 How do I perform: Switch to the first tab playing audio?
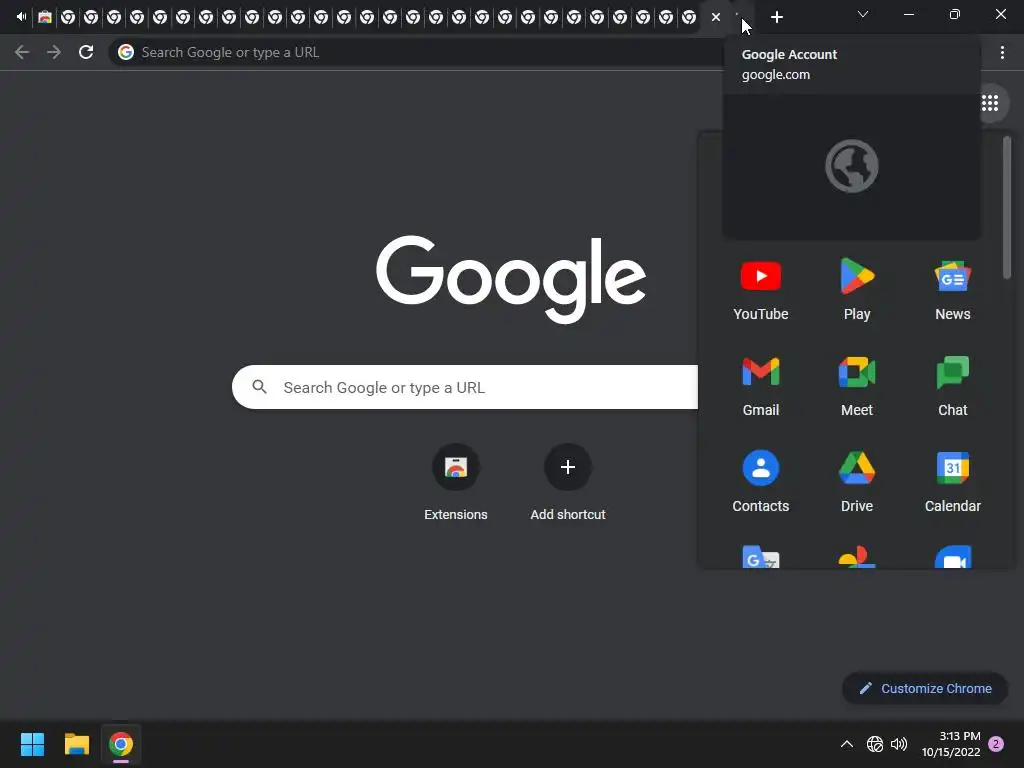coord(22,17)
